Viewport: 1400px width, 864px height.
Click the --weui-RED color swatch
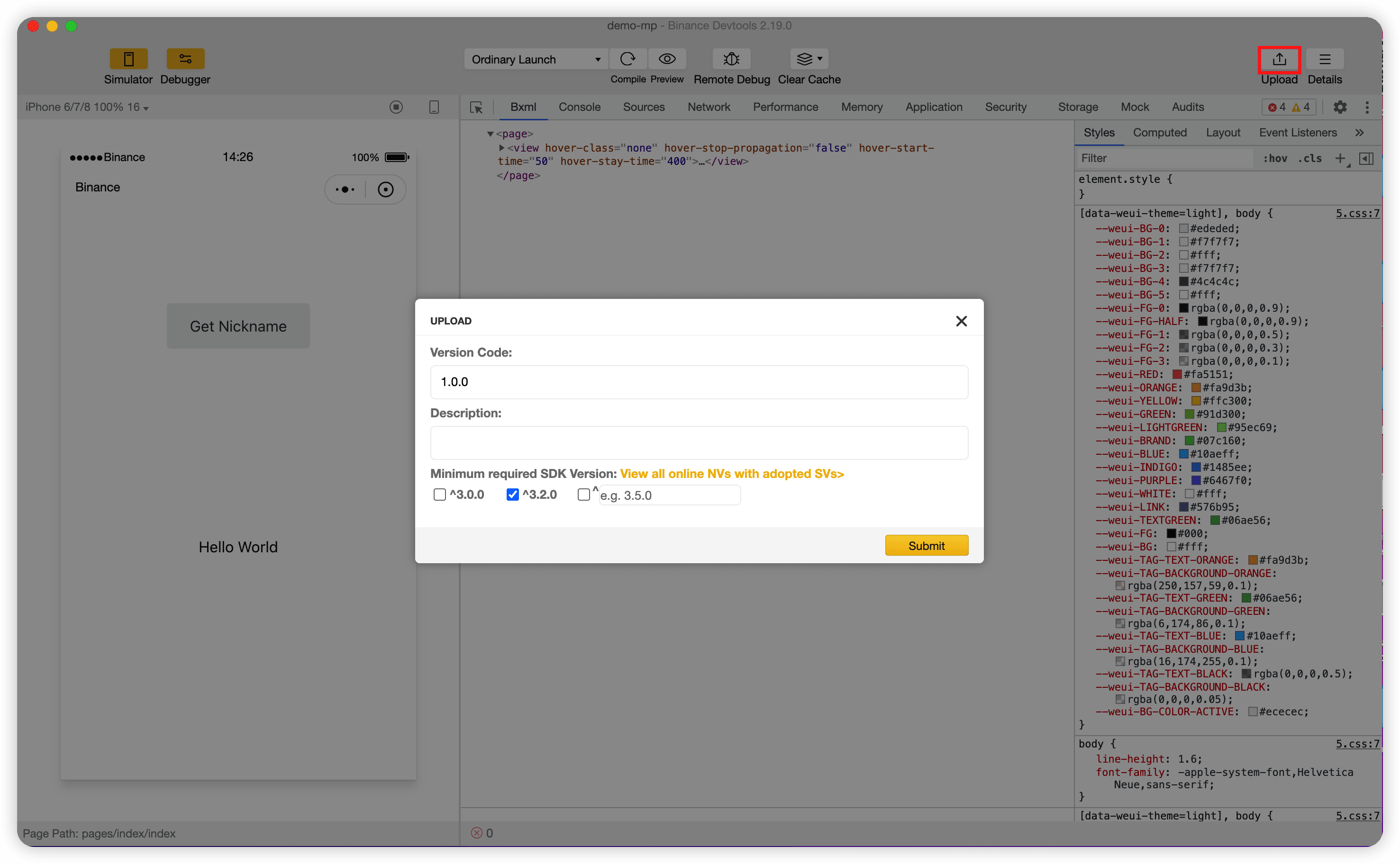[x=1176, y=374]
